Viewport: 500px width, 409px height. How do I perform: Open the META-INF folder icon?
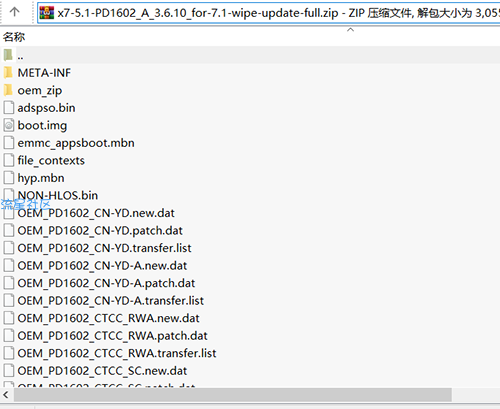[x=8, y=72]
